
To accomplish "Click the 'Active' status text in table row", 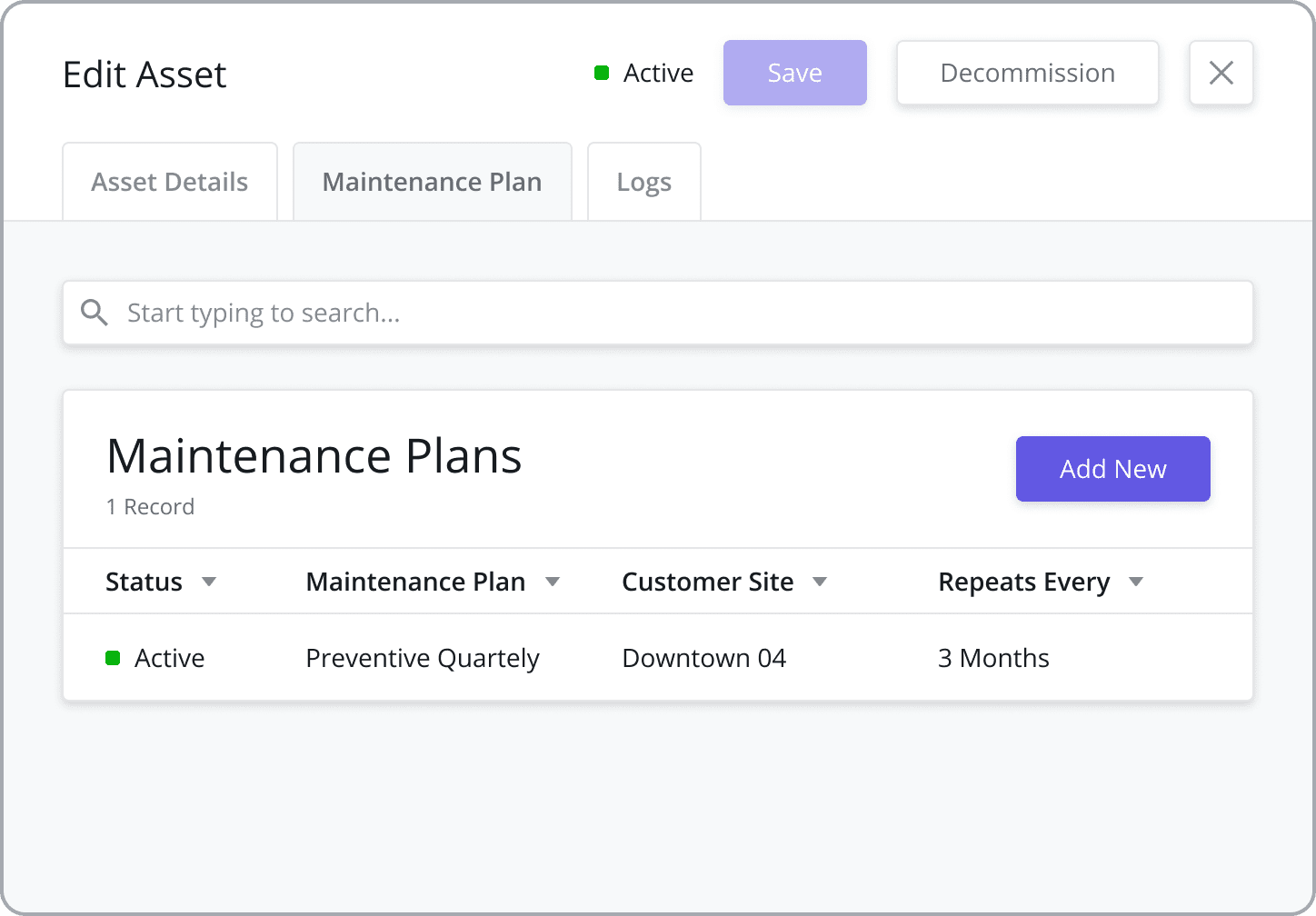I will (x=170, y=658).
